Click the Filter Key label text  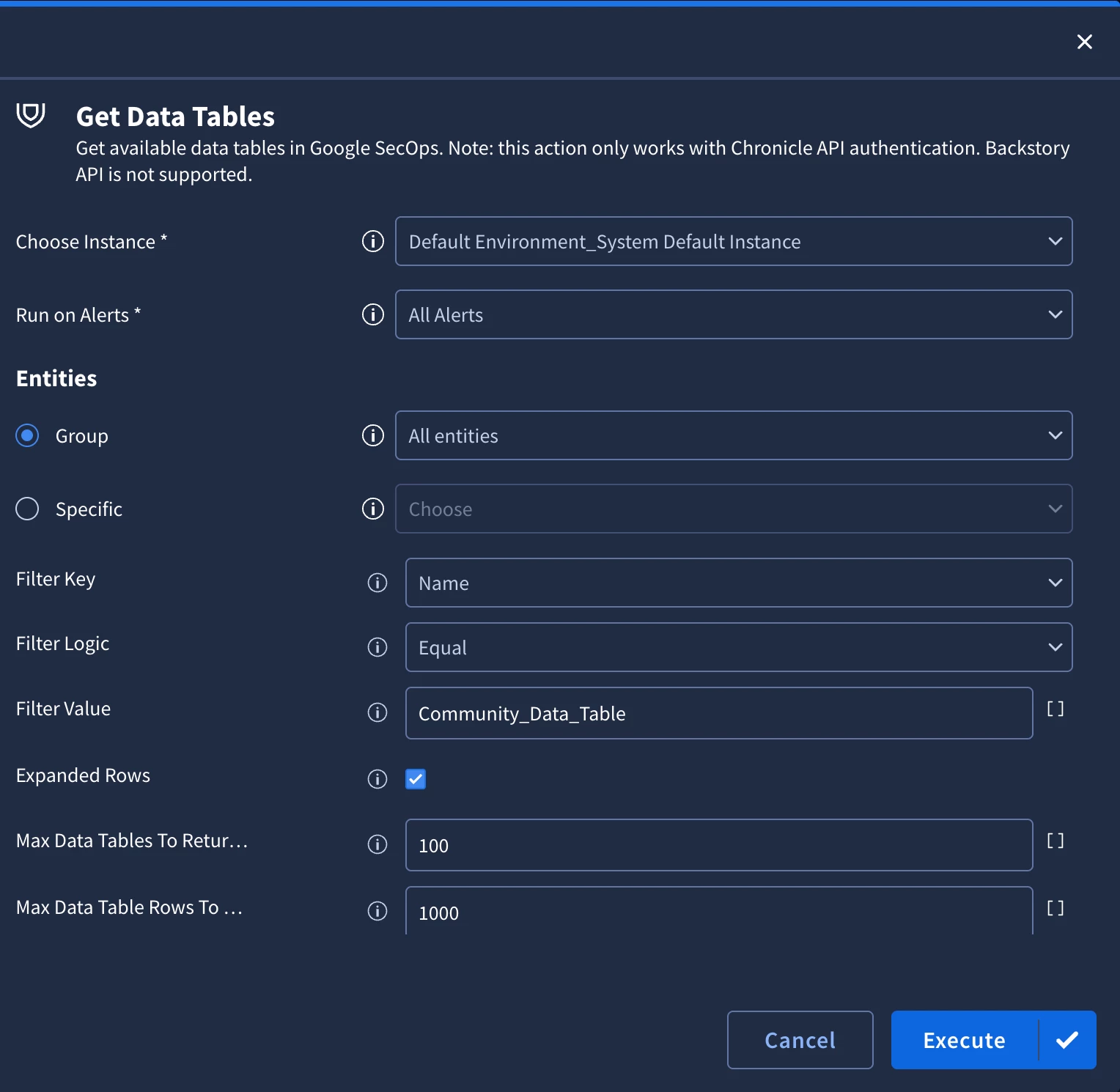tap(56, 579)
